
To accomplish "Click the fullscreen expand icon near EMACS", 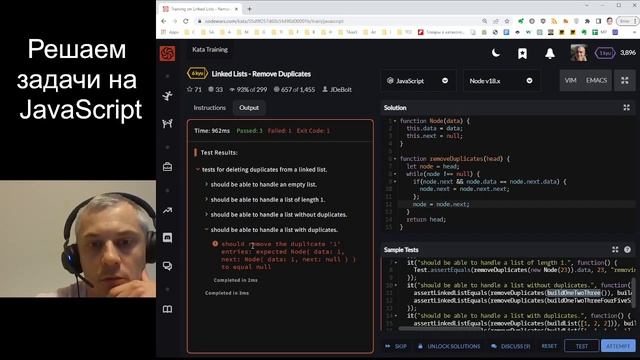I will tap(625, 80).
